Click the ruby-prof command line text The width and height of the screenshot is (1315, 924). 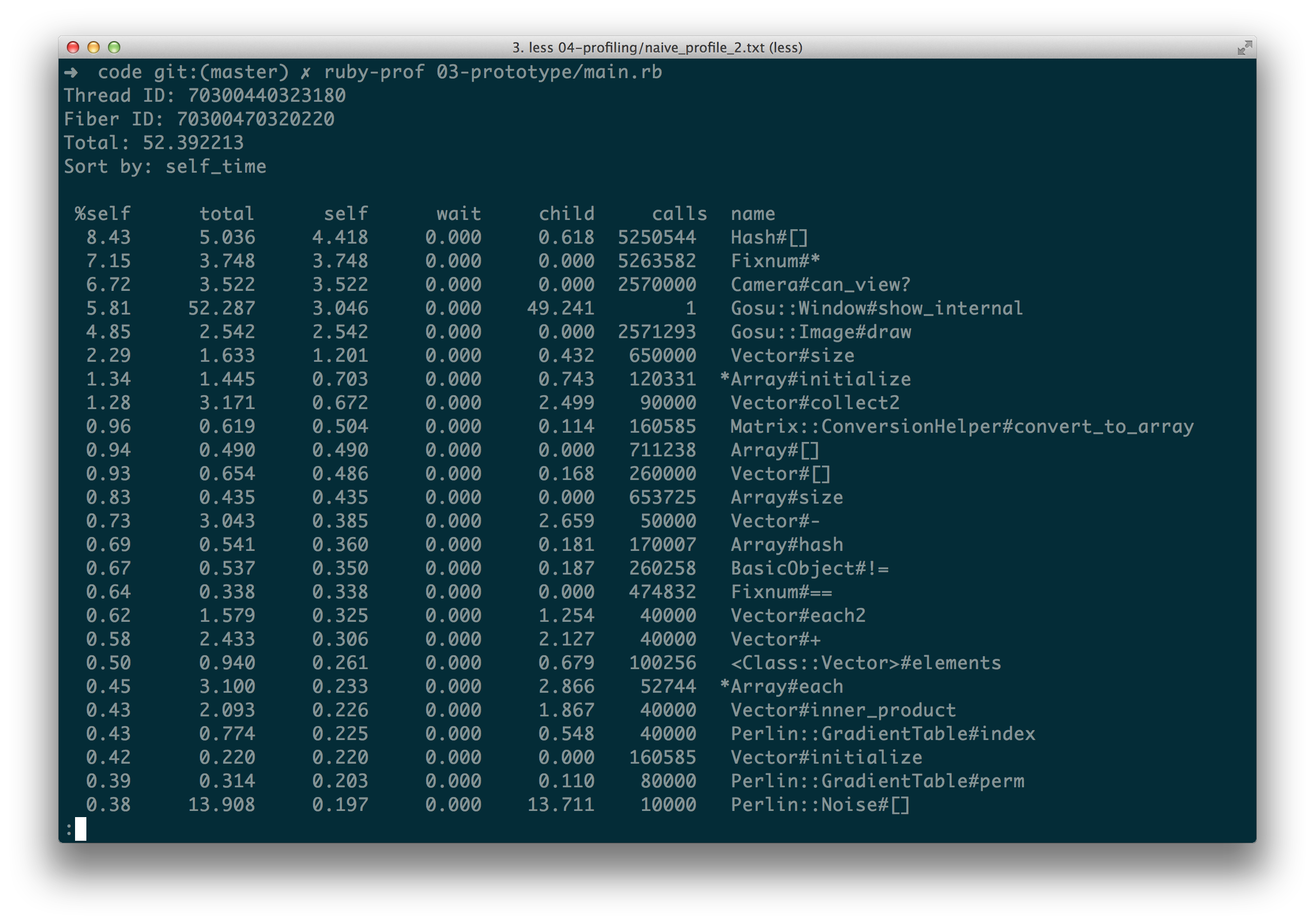point(378,71)
